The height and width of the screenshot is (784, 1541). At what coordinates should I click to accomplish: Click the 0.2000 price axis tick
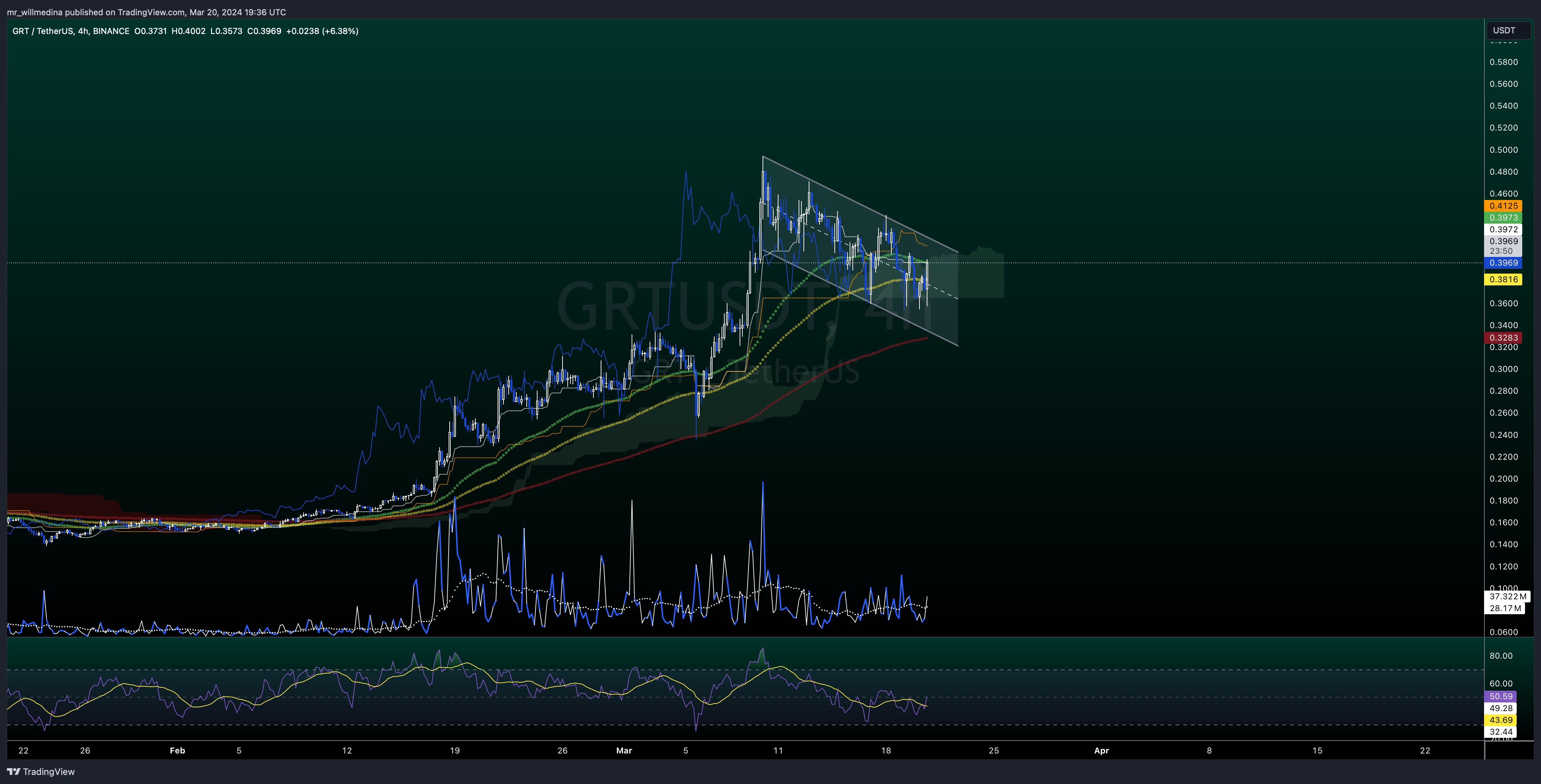pyautogui.click(x=1503, y=479)
